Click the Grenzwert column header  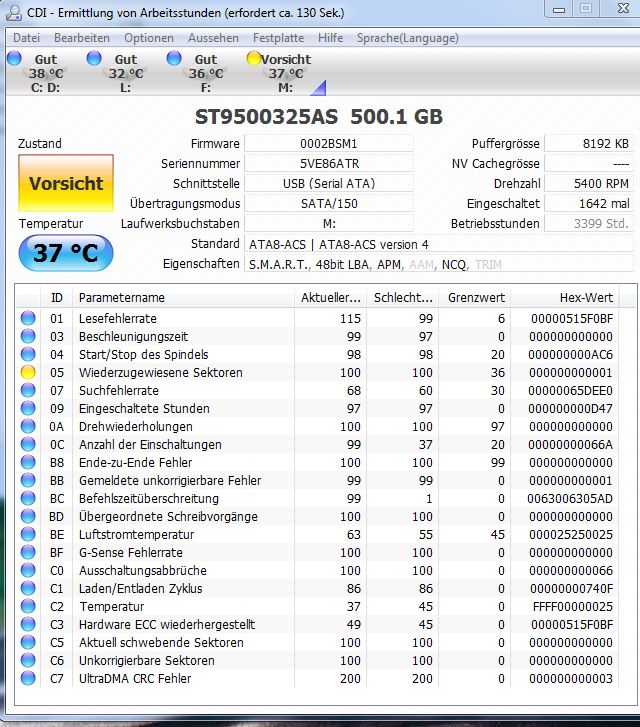(474, 297)
